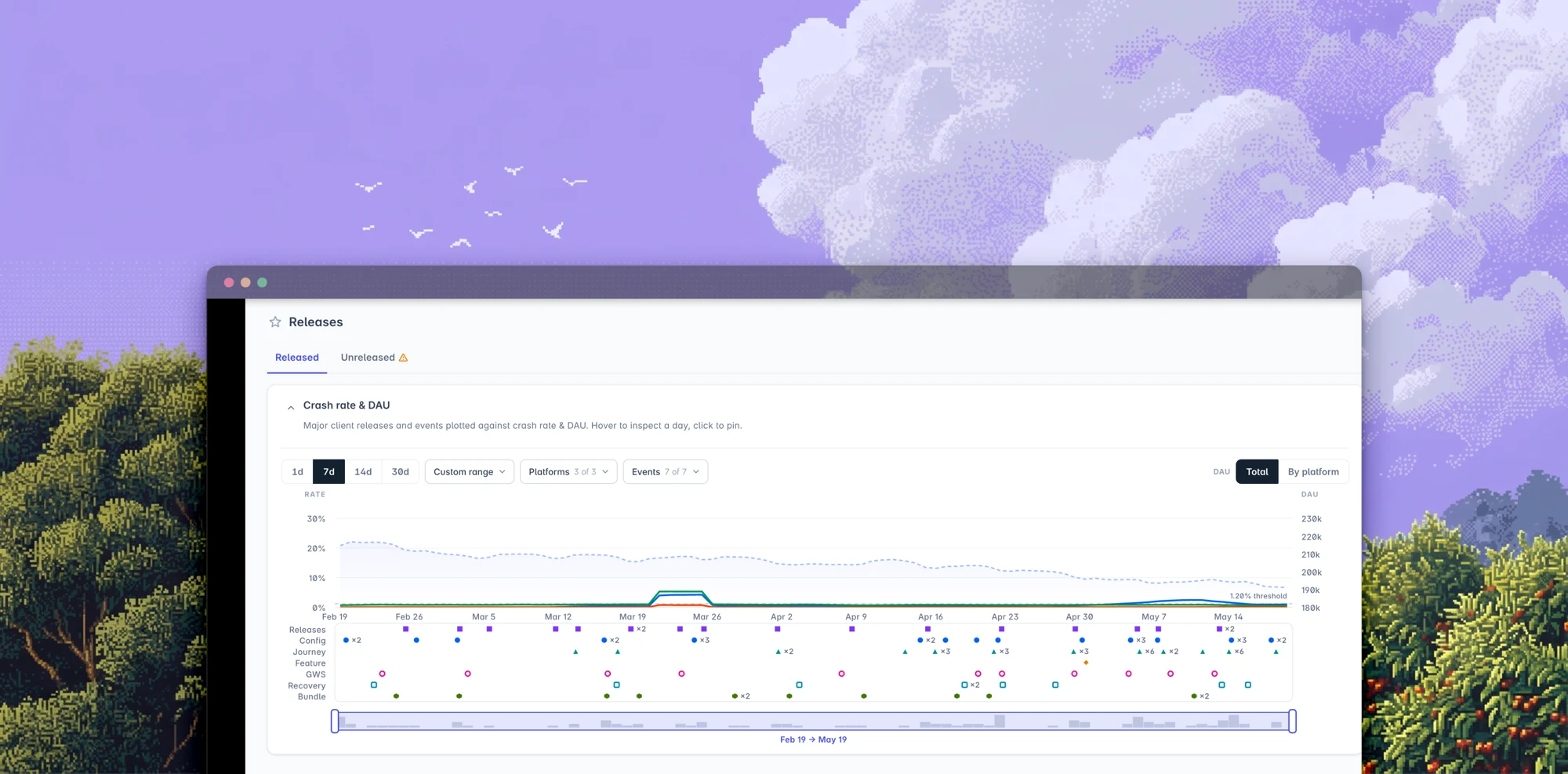
Task: Click the Bundle row label
Action: point(311,696)
